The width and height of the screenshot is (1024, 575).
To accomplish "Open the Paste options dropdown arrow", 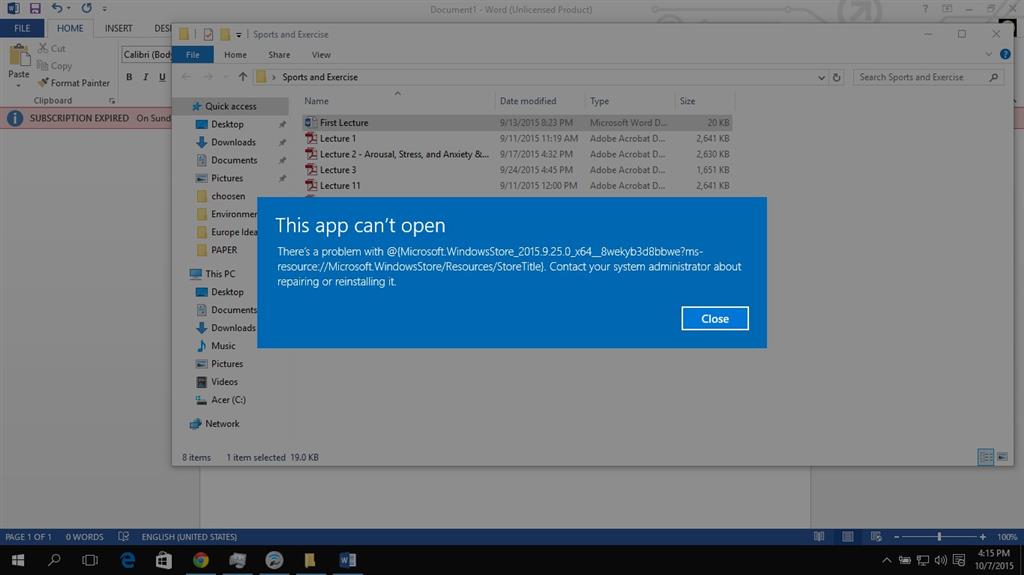I will pyautogui.click(x=18, y=85).
